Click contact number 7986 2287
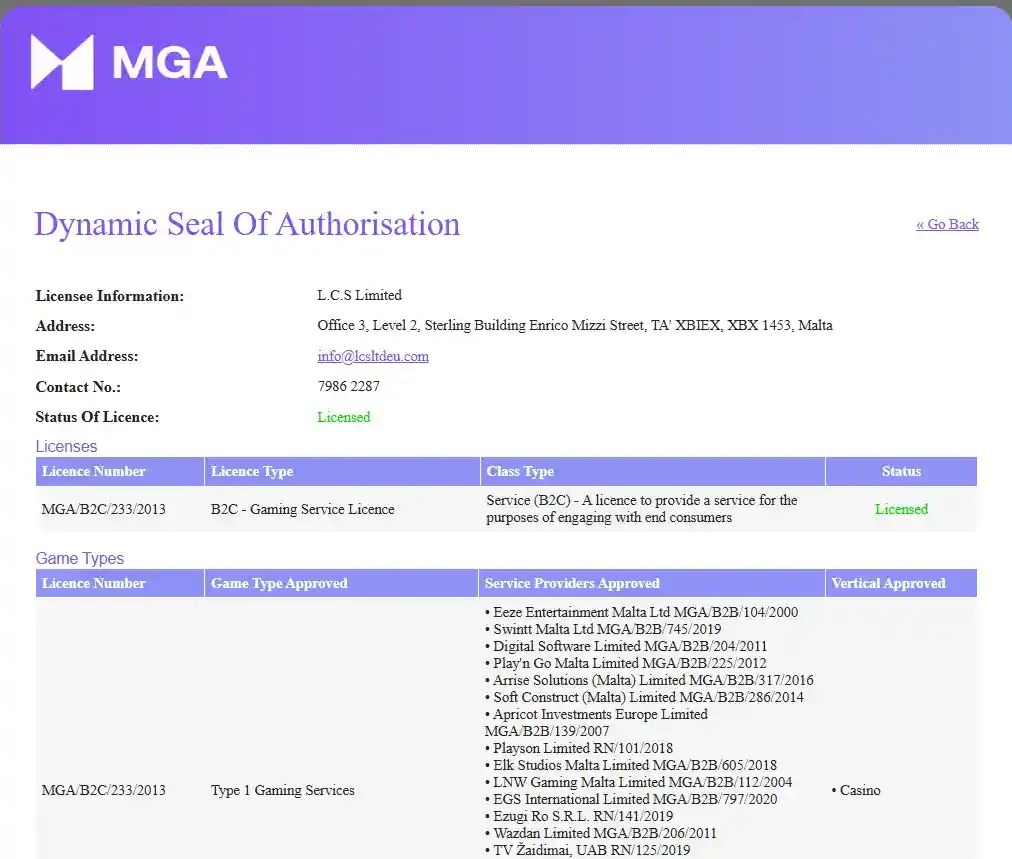The width and height of the screenshot is (1012, 859). click(349, 386)
